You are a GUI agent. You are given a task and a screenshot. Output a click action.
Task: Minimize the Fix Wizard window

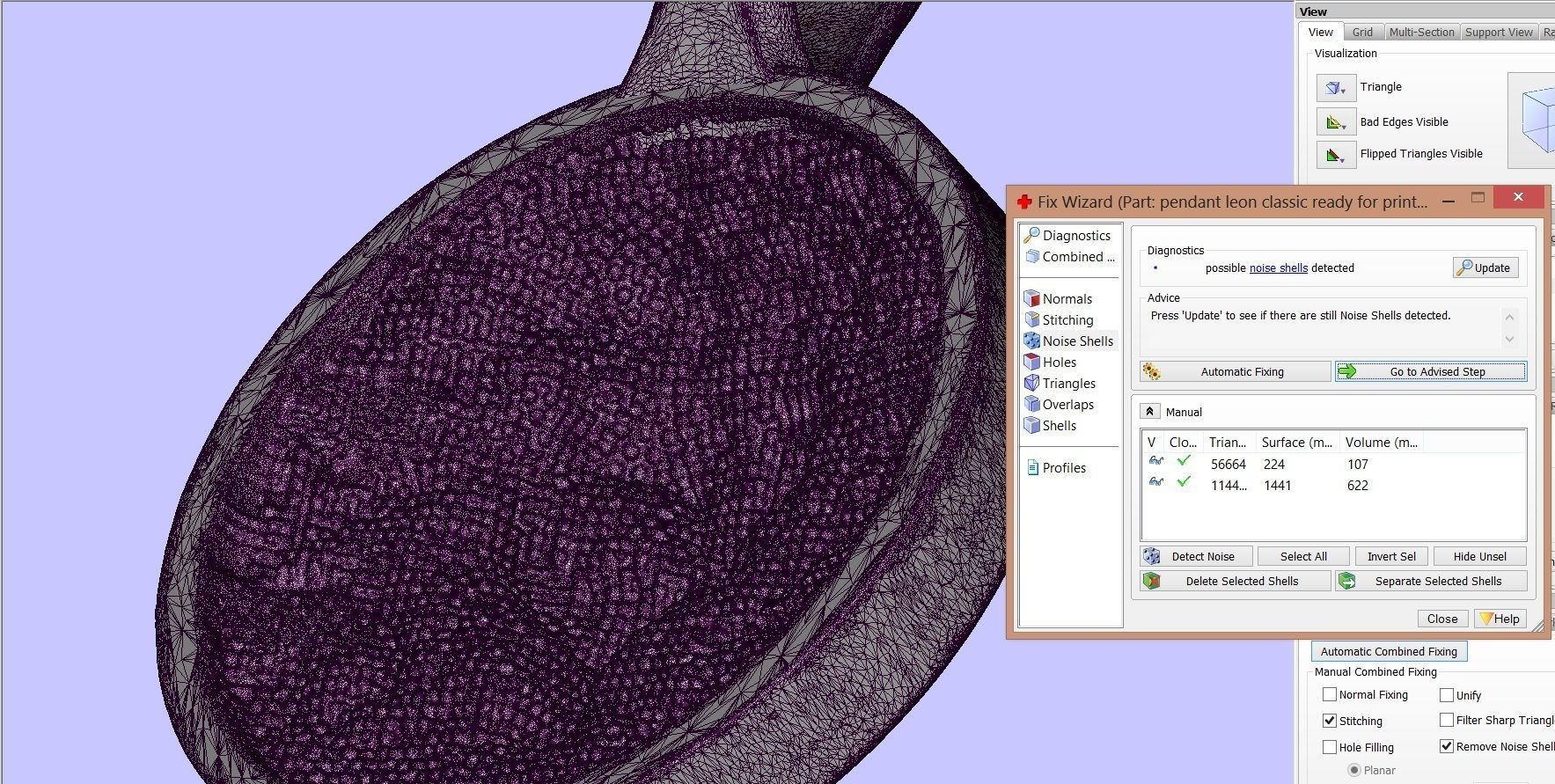pyautogui.click(x=1448, y=201)
